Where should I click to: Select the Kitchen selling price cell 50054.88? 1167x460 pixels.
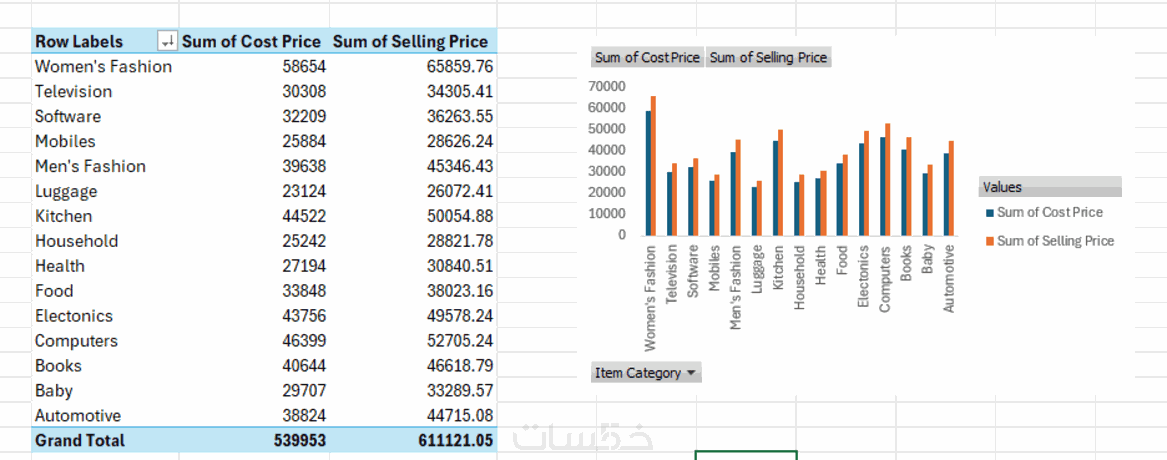pos(455,216)
